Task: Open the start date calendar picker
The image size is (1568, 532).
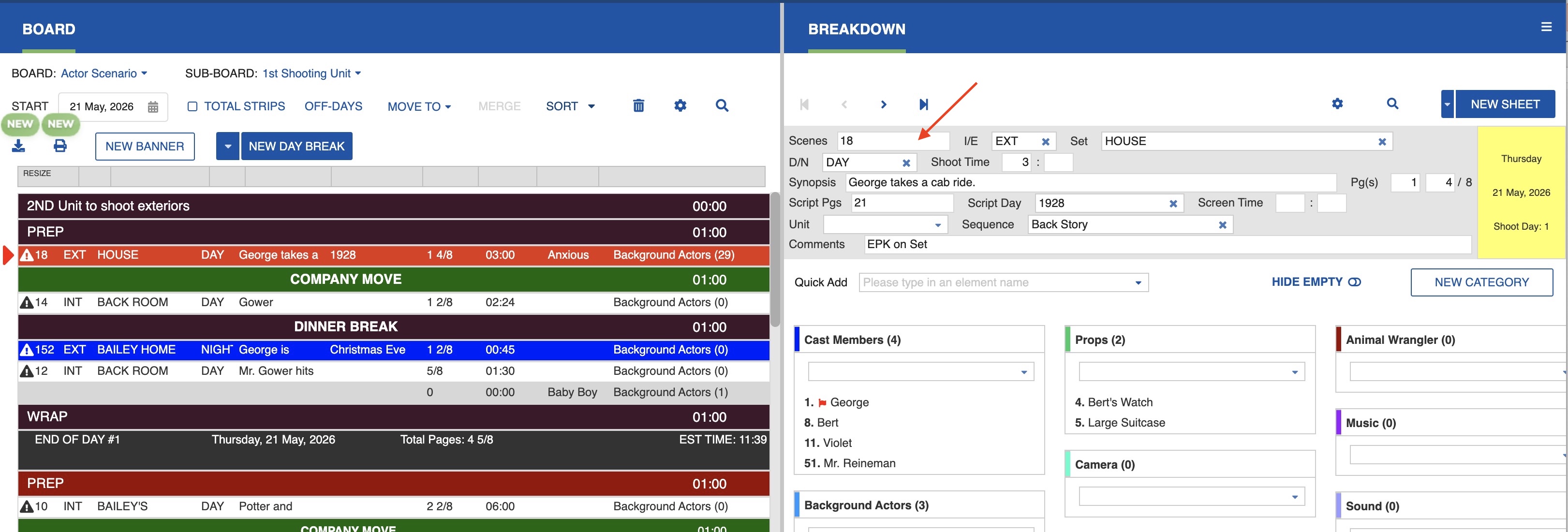Action: click(153, 107)
